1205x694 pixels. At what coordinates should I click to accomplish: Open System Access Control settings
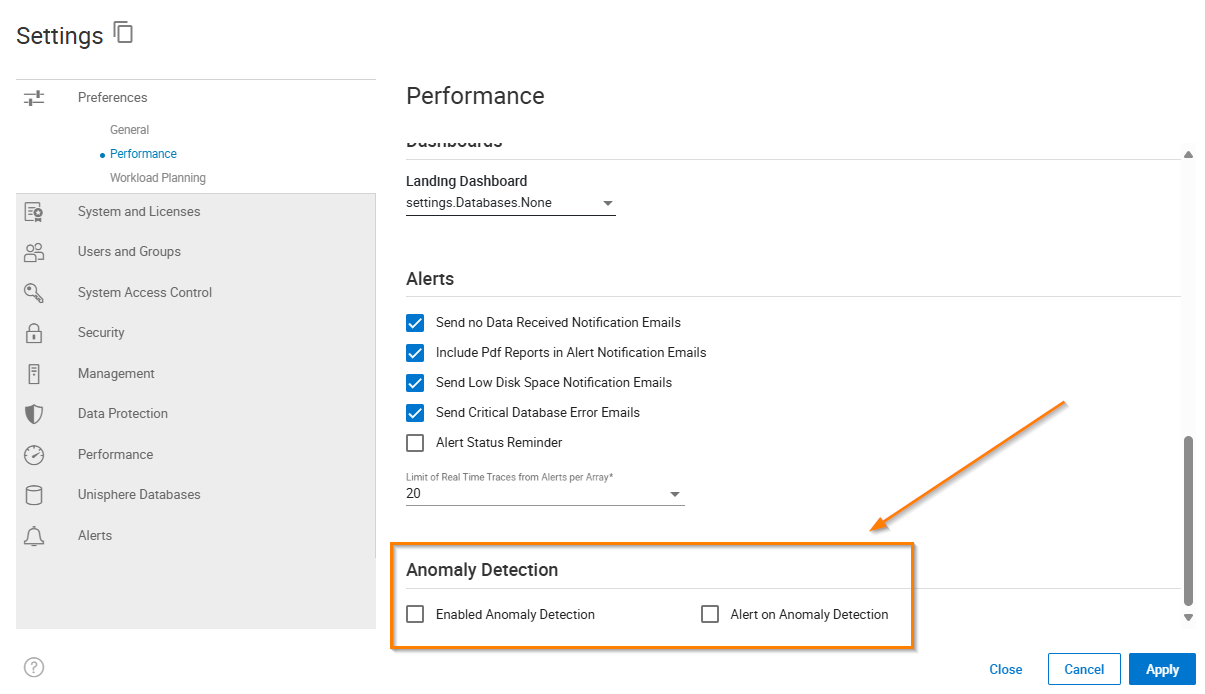pyautogui.click(x=144, y=292)
